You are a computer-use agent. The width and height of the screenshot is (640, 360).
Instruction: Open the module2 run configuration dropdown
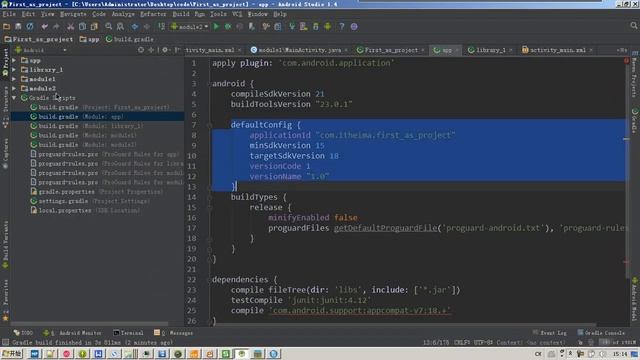coord(190,27)
